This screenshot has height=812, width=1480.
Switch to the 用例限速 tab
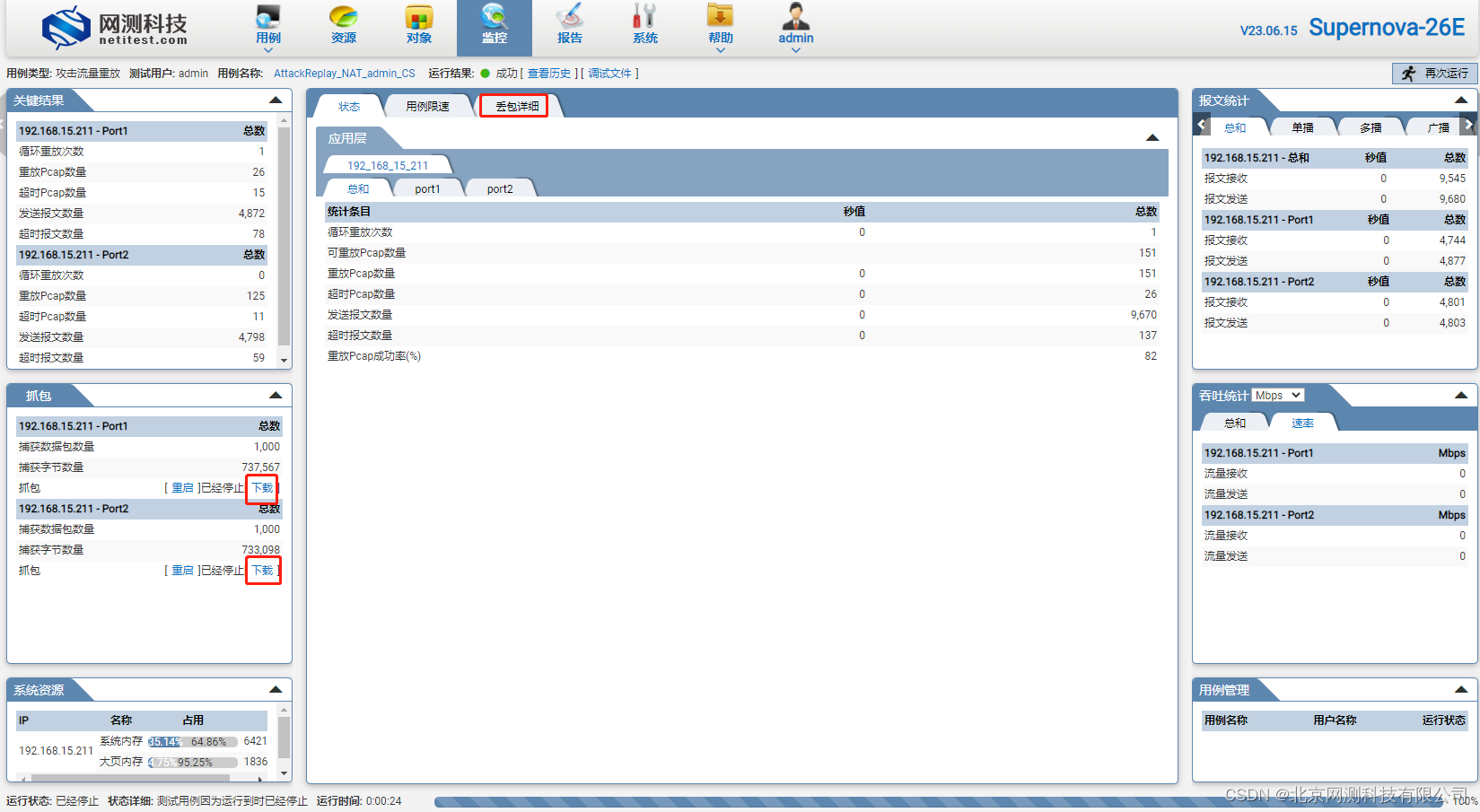428,106
